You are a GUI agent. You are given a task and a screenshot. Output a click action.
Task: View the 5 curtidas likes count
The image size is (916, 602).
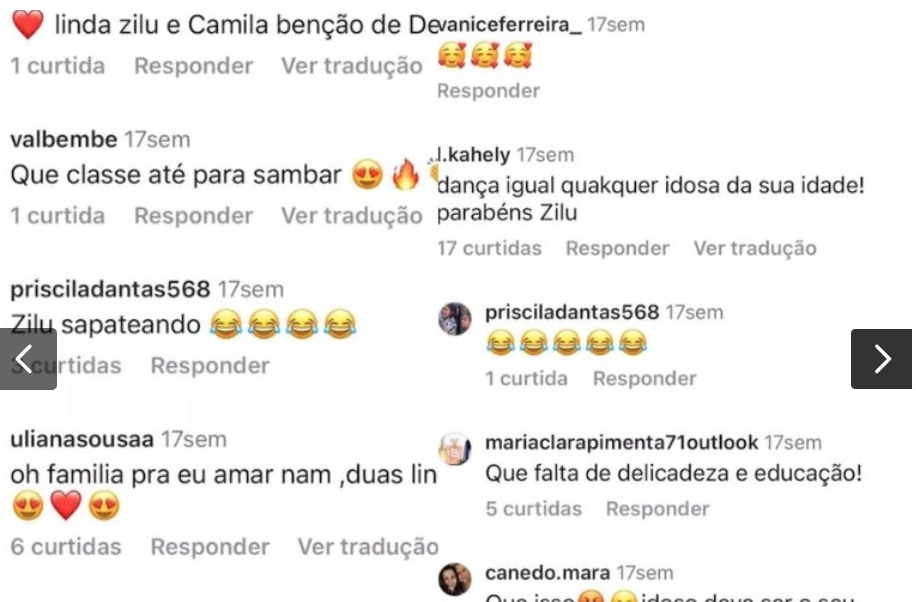pyautogui.click(x=534, y=508)
